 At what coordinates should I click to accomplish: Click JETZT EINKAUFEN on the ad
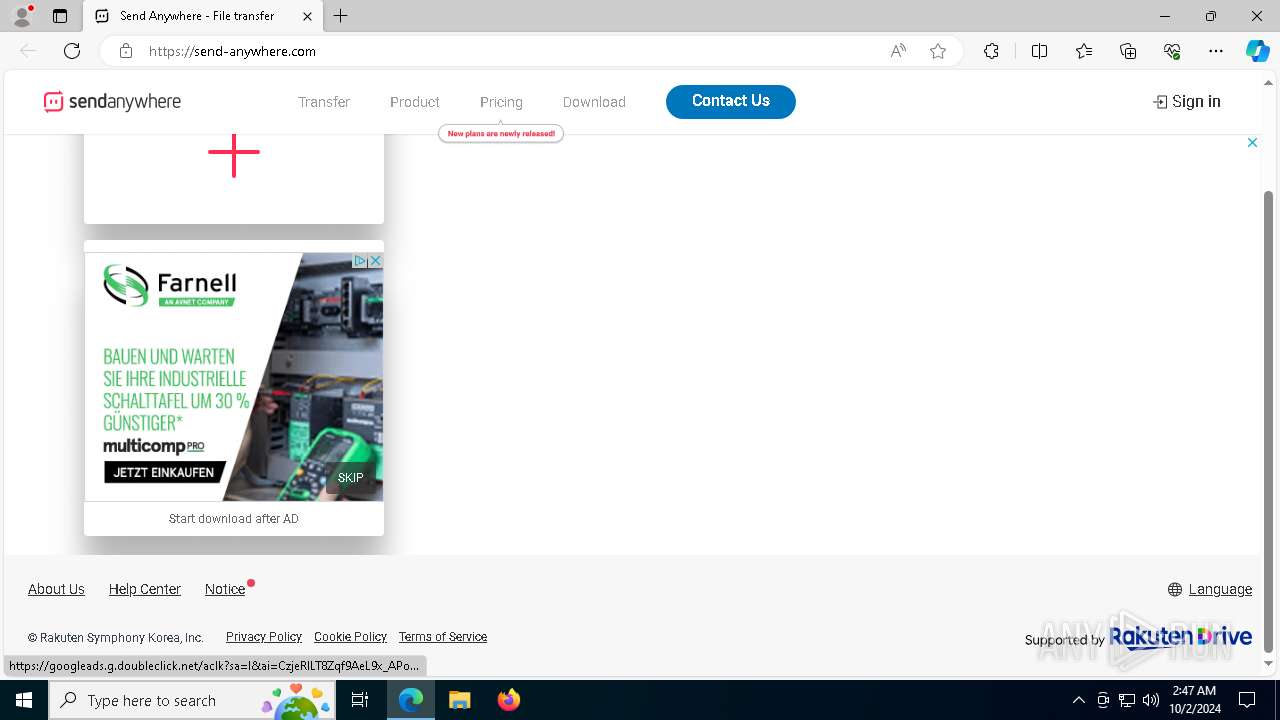pyautogui.click(x=164, y=472)
